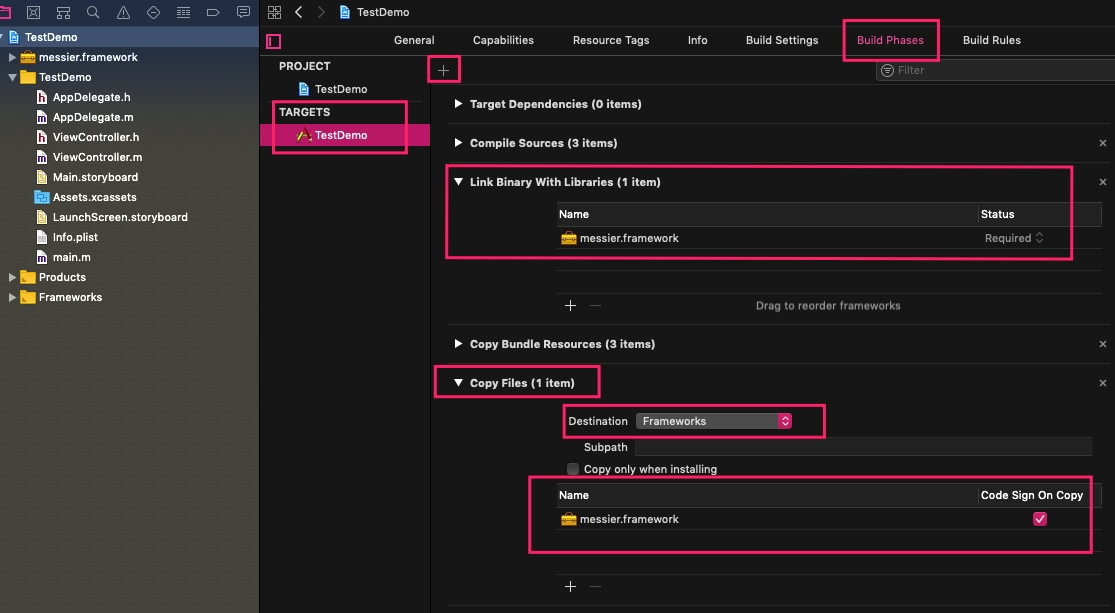
Task: Switch to the General tab
Action: point(414,41)
